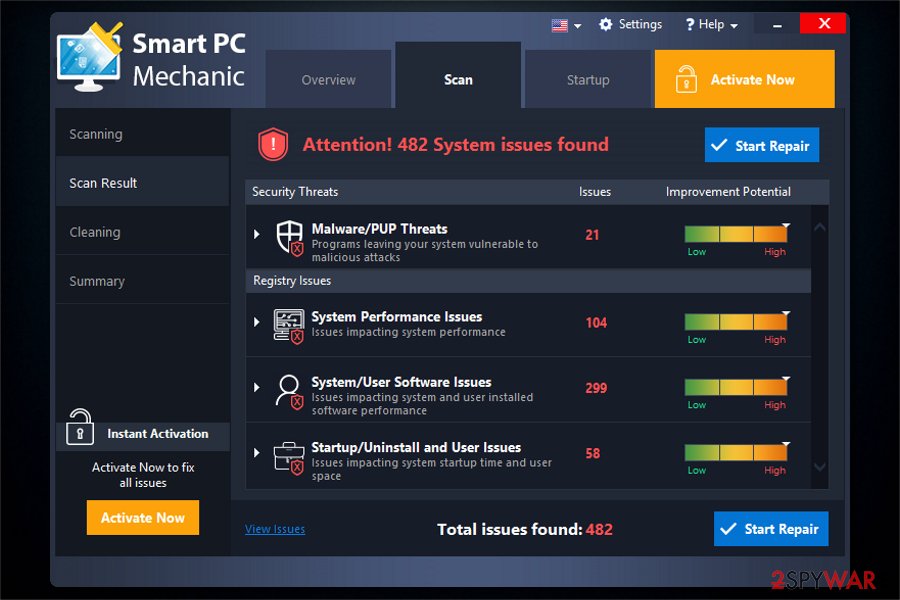
Task: Open Cleaning in the sidebar
Action: click(x=142, y=232)
